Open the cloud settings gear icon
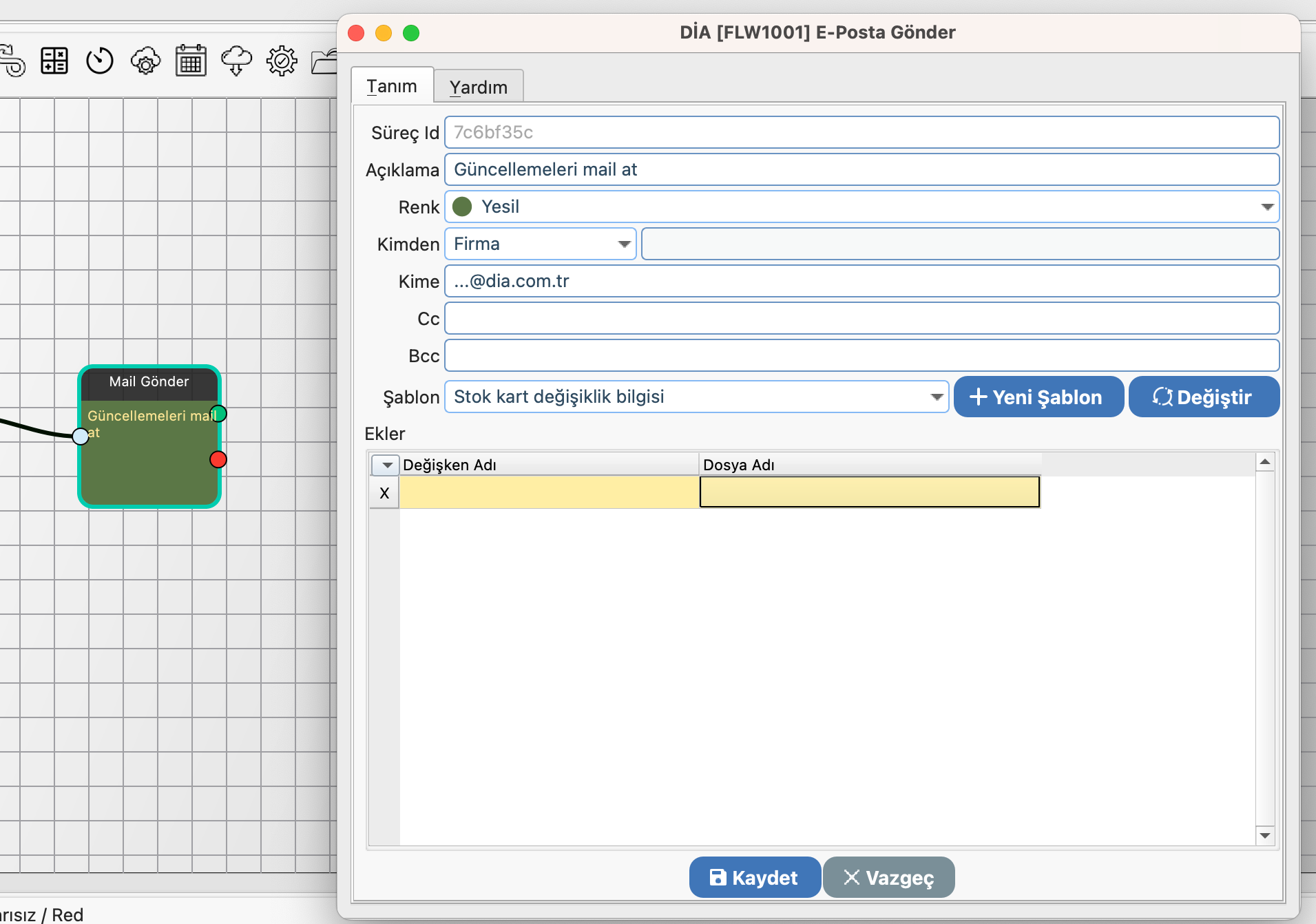Viewport: 1316px width, 924px height. 145,61
